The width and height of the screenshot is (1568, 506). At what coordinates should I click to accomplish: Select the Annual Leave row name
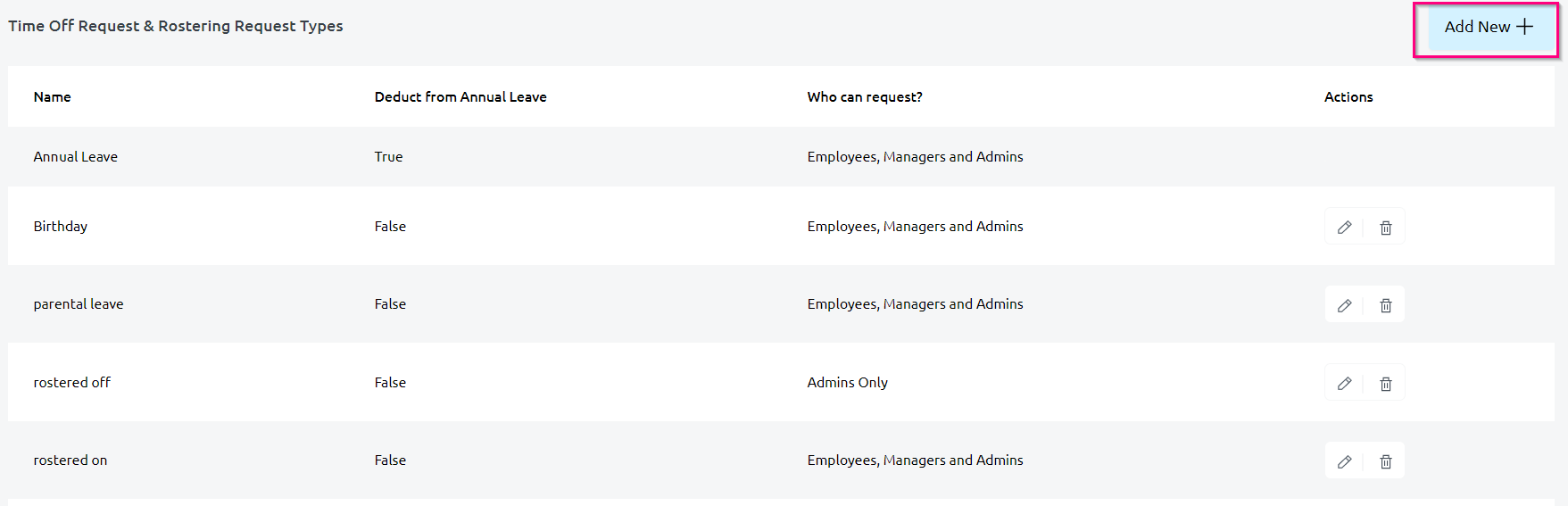coord(76,156)
